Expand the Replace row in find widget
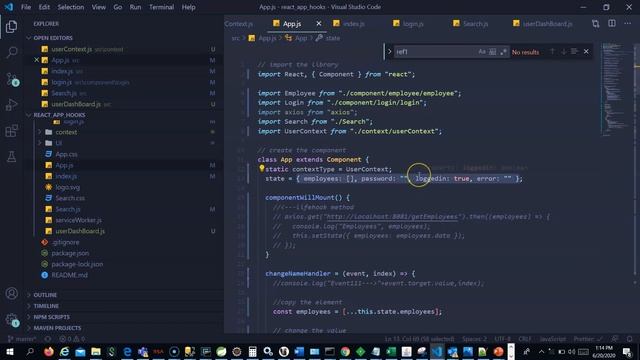 click(389, 52)
